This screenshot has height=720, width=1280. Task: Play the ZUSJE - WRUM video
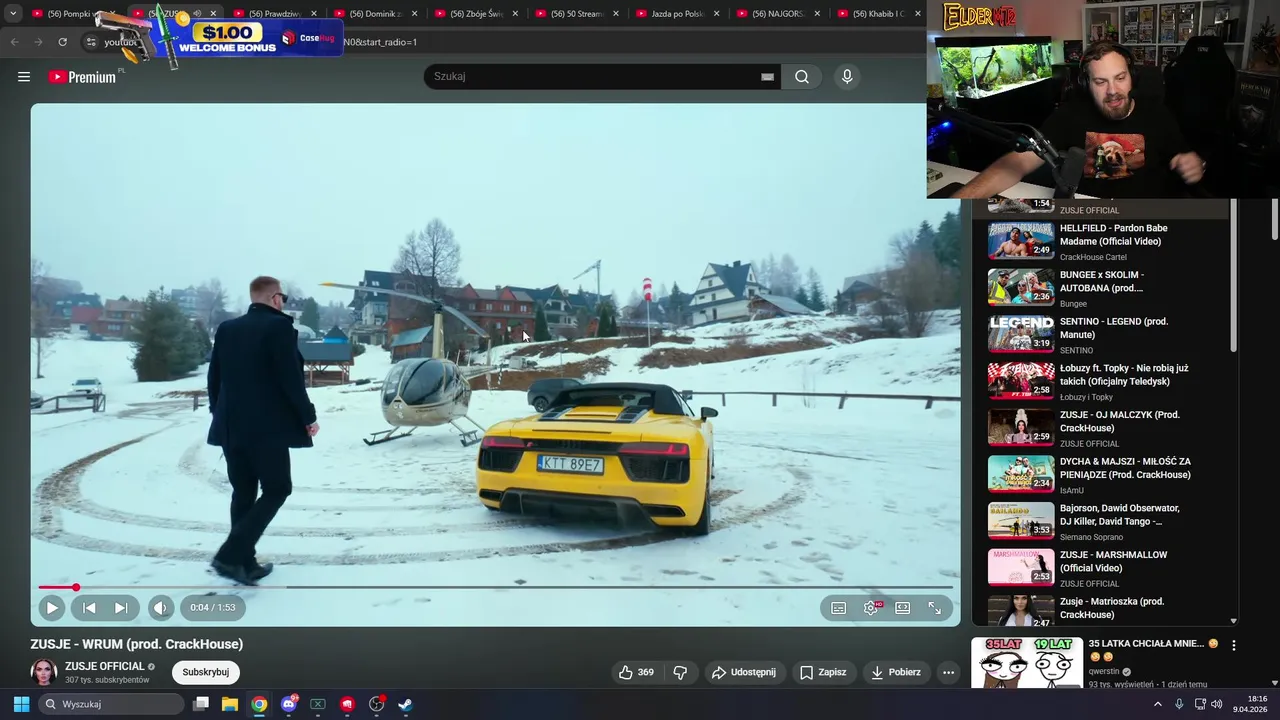pos(52,607)
